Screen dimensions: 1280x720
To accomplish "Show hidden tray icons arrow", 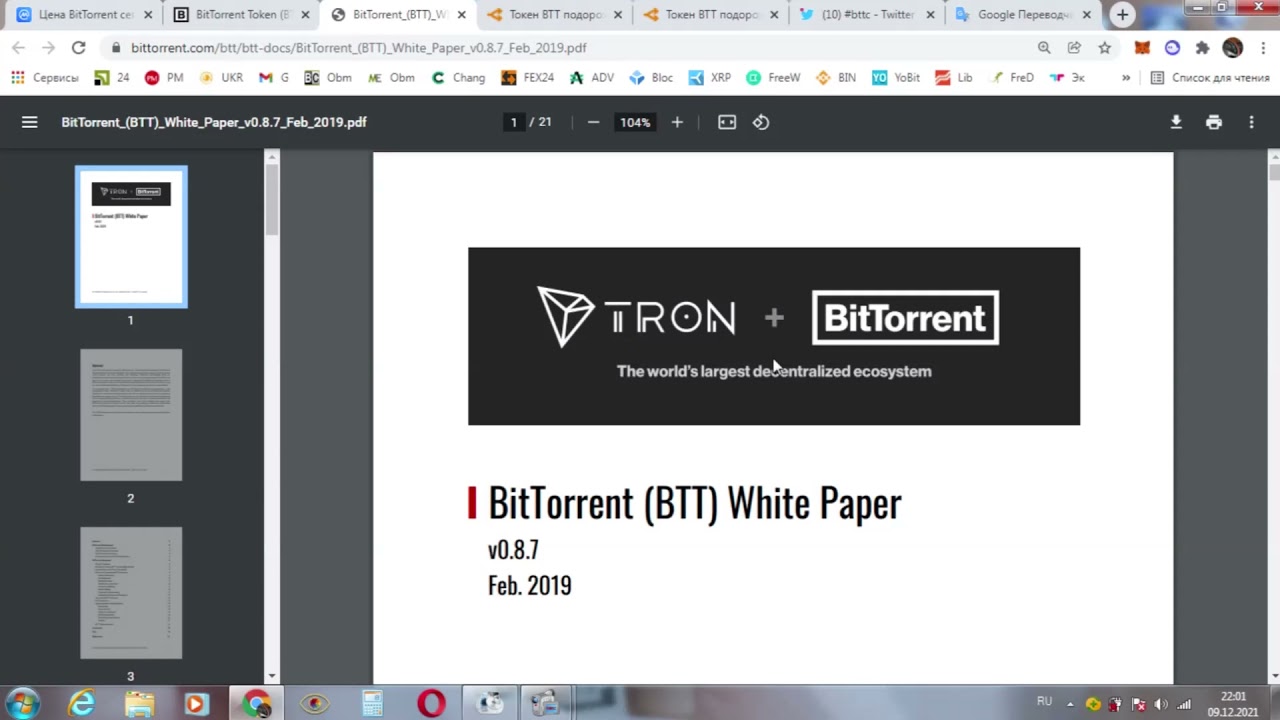I will 1070,704.
